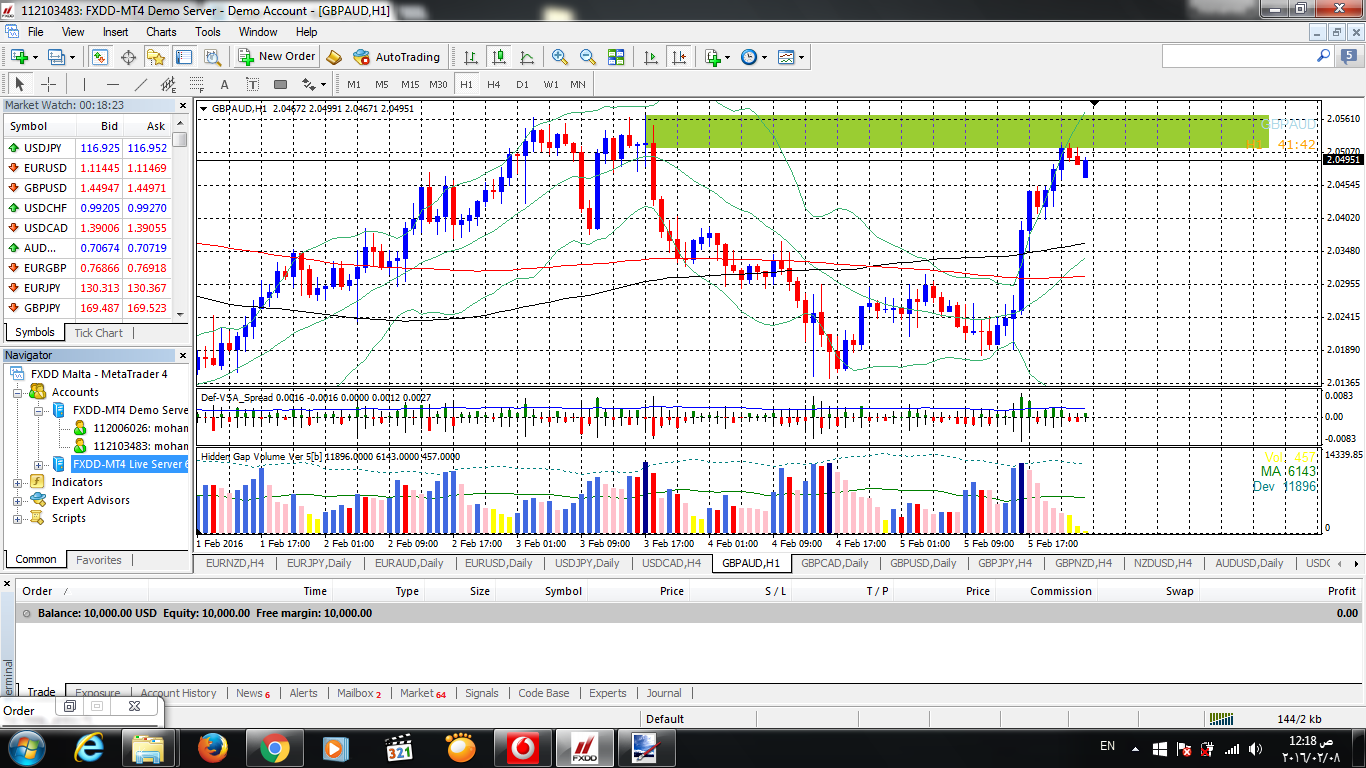
Task: Open the MetaEditor book icon
Action: point(334,57)
